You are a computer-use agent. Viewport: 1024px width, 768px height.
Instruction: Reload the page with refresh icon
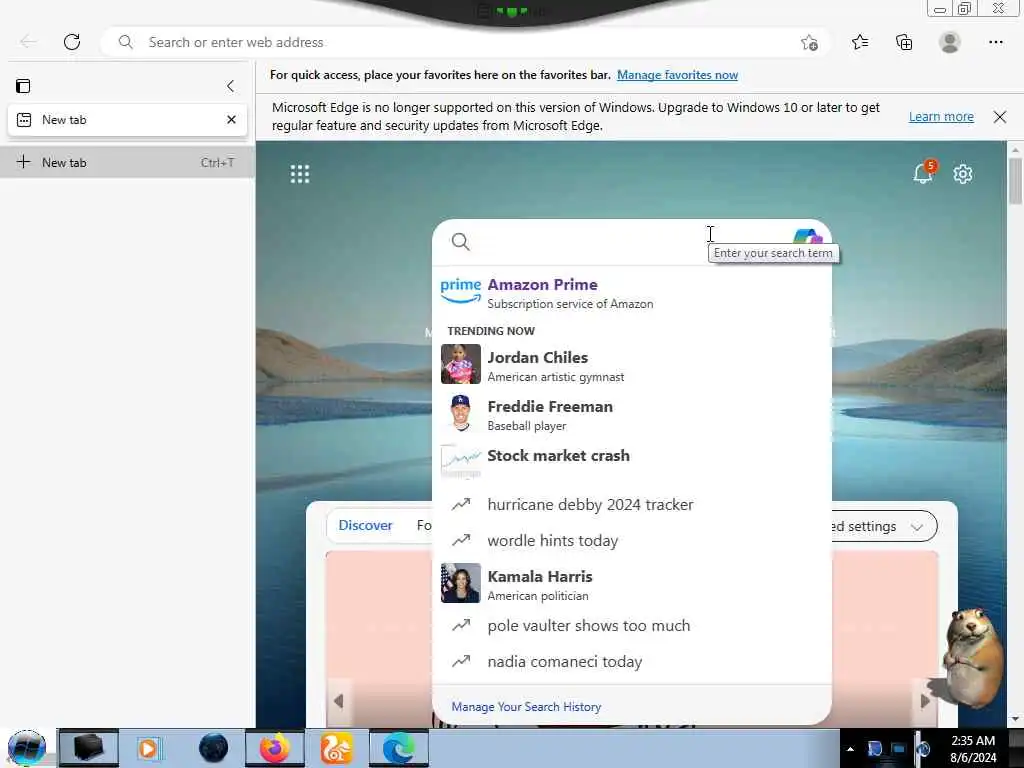pyautogui.click(x=72, y=42)
